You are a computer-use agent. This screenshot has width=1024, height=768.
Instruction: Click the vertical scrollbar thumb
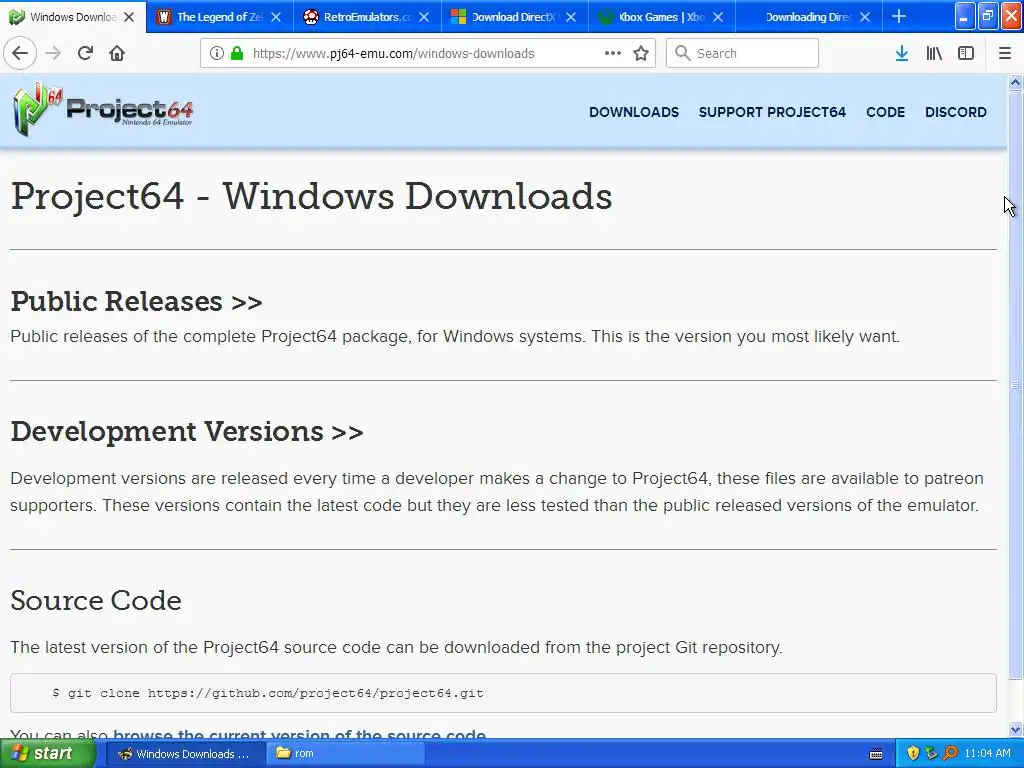(1015, 386)
